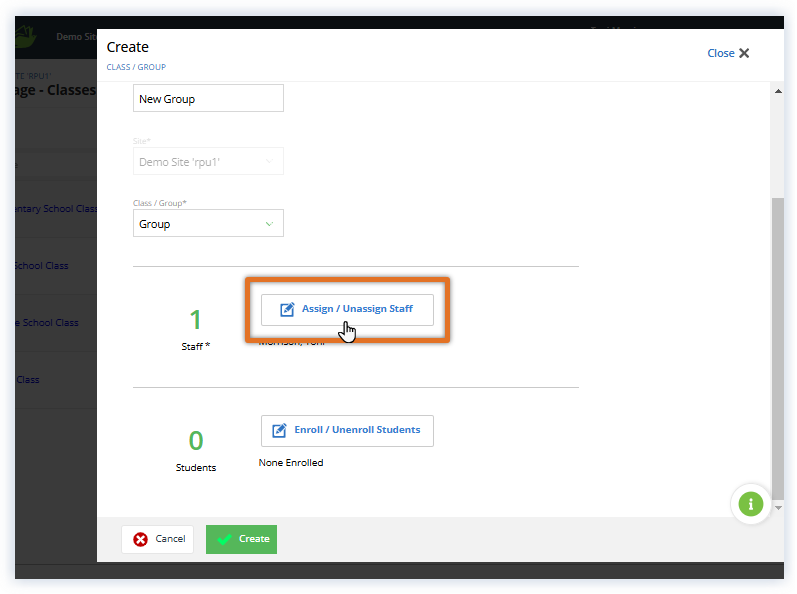Click the staff count 1

coord(195,320)
